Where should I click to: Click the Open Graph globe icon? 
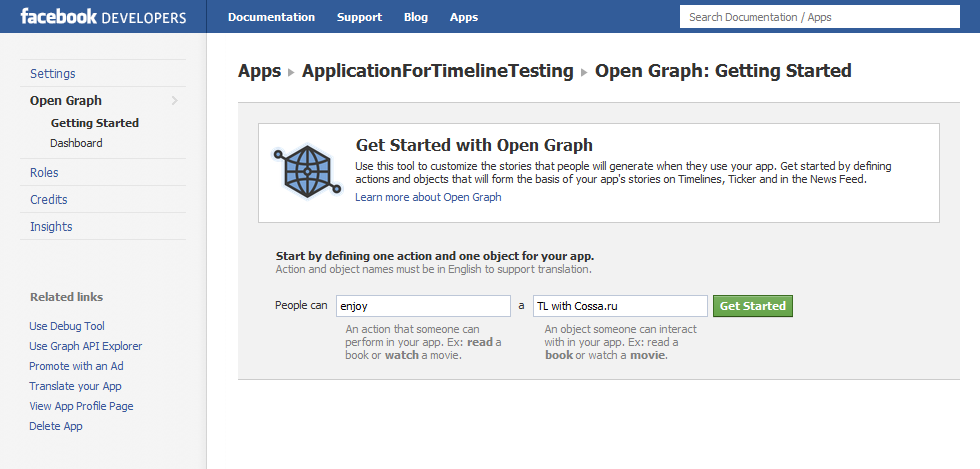[307, 171]
